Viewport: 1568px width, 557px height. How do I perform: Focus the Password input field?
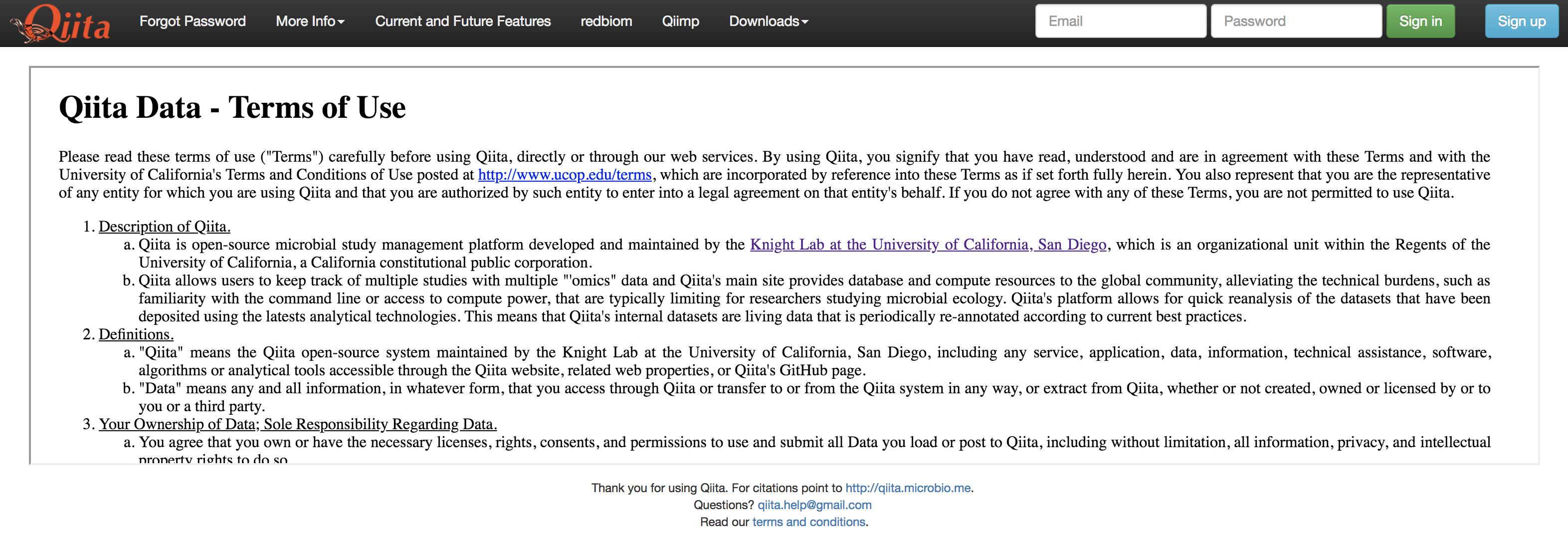pos(1295,21)
